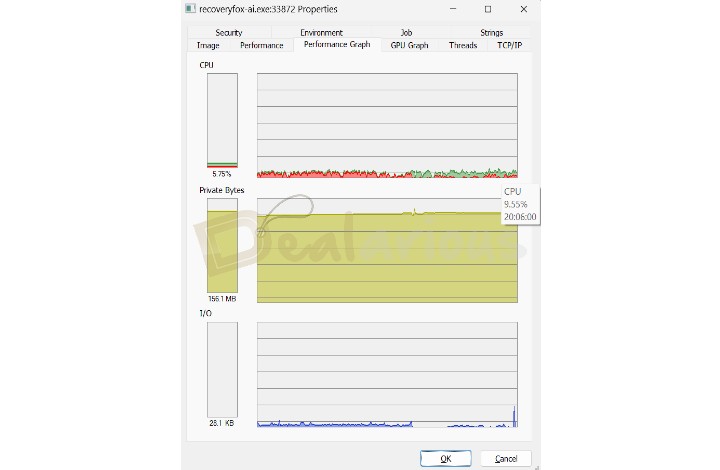Click the Private Bytes label
Image resolution: width=720 pixels, height=470 pixels.
[x=222, y=190]
